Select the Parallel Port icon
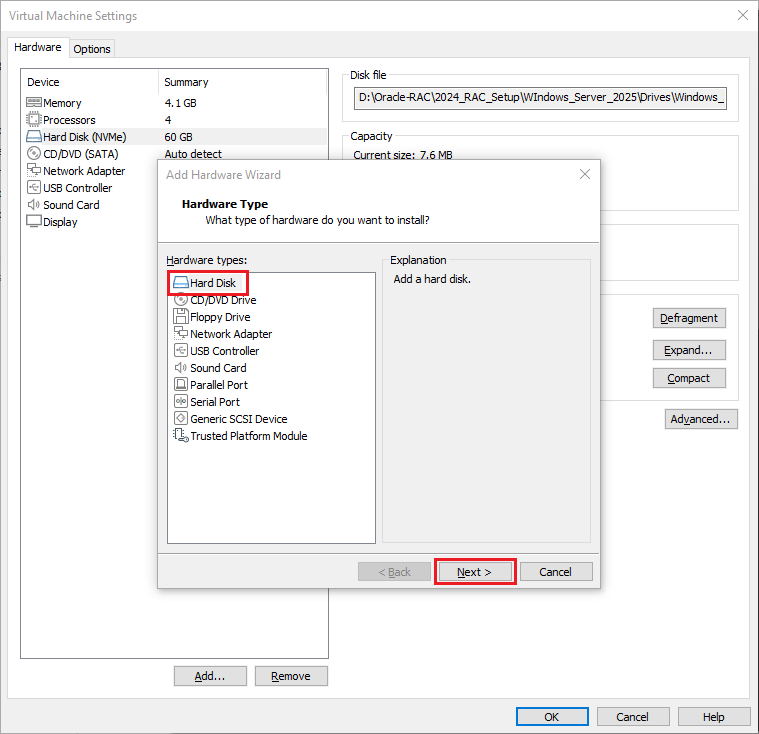759x734 pixels. [181, 385]
